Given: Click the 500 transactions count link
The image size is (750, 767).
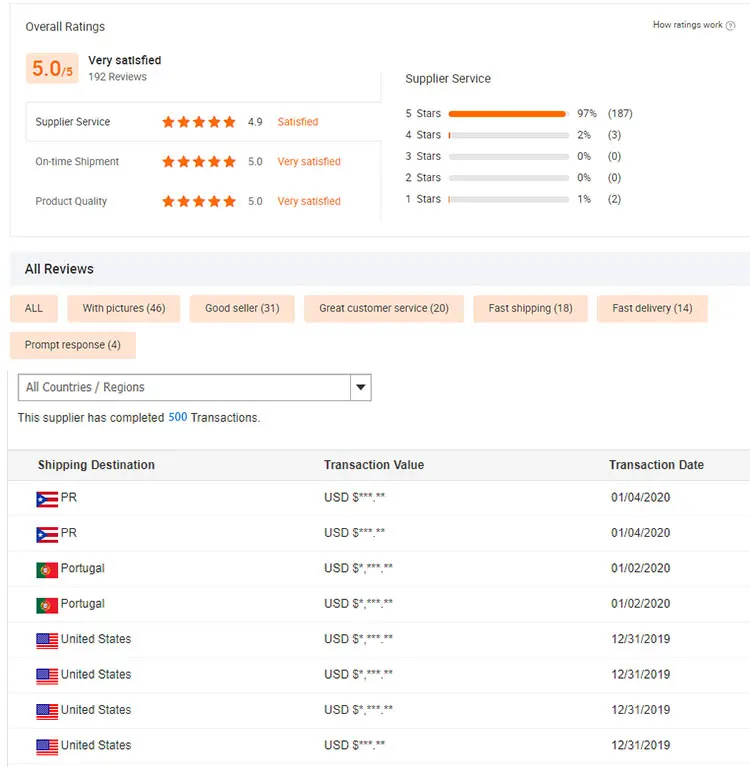Looking at the screenshot, I should [x=177, y=418].
